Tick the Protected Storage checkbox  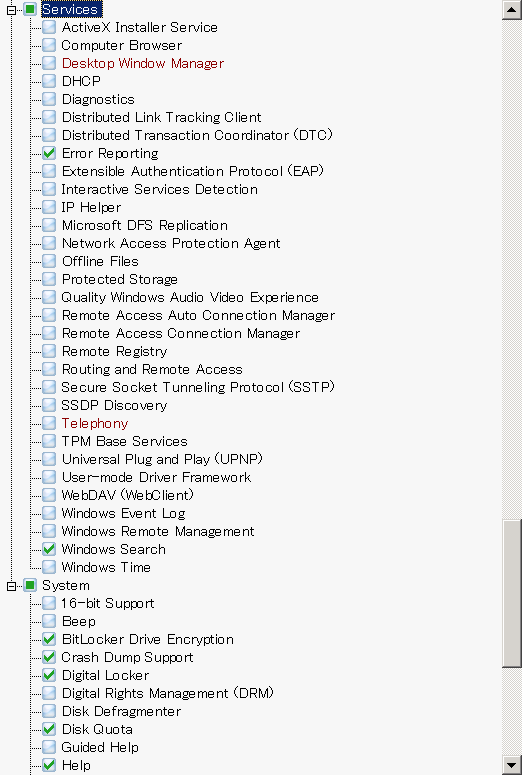point(49,279)
